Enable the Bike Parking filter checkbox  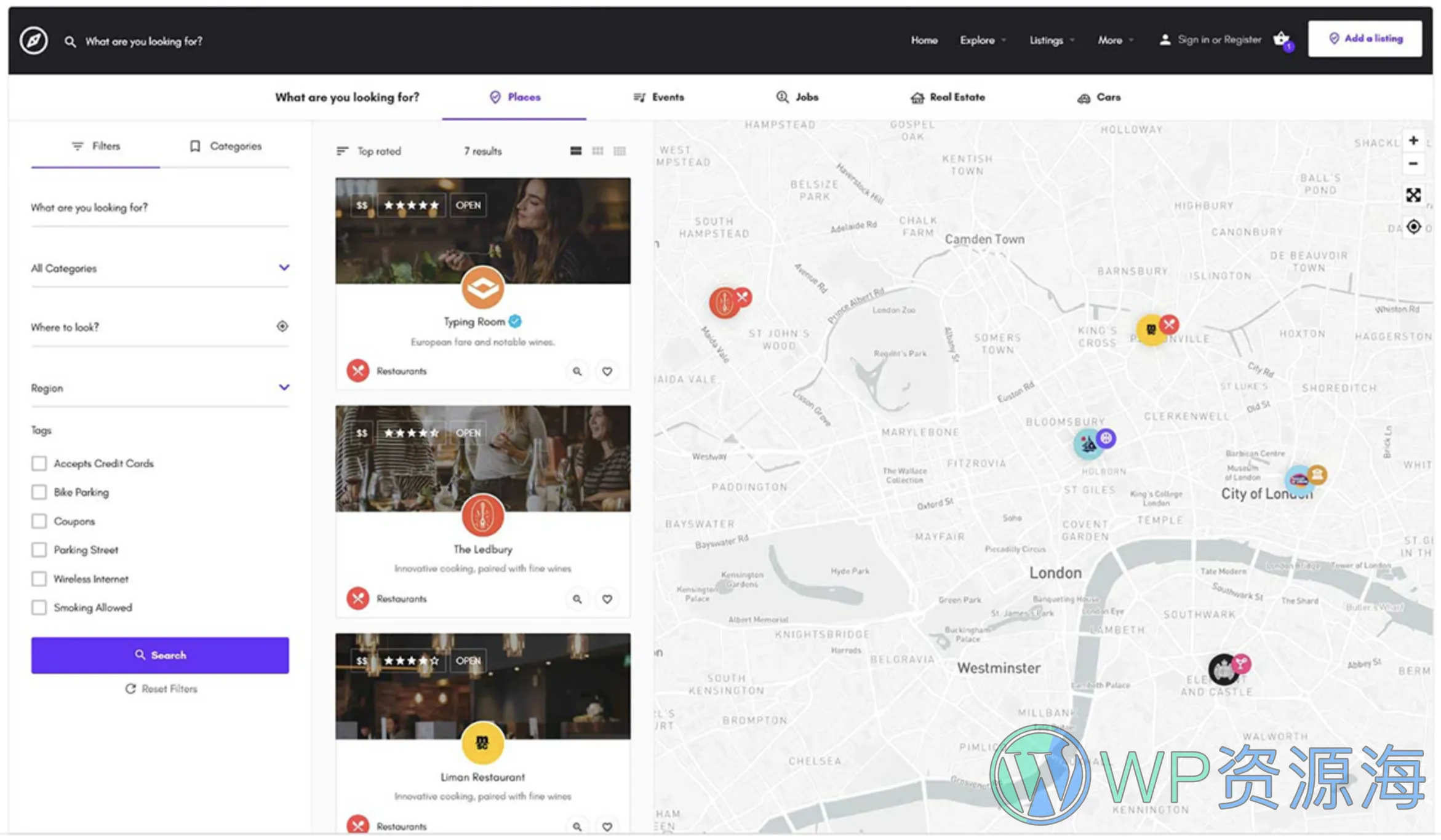pyautogui.click(x=38, y=491)
